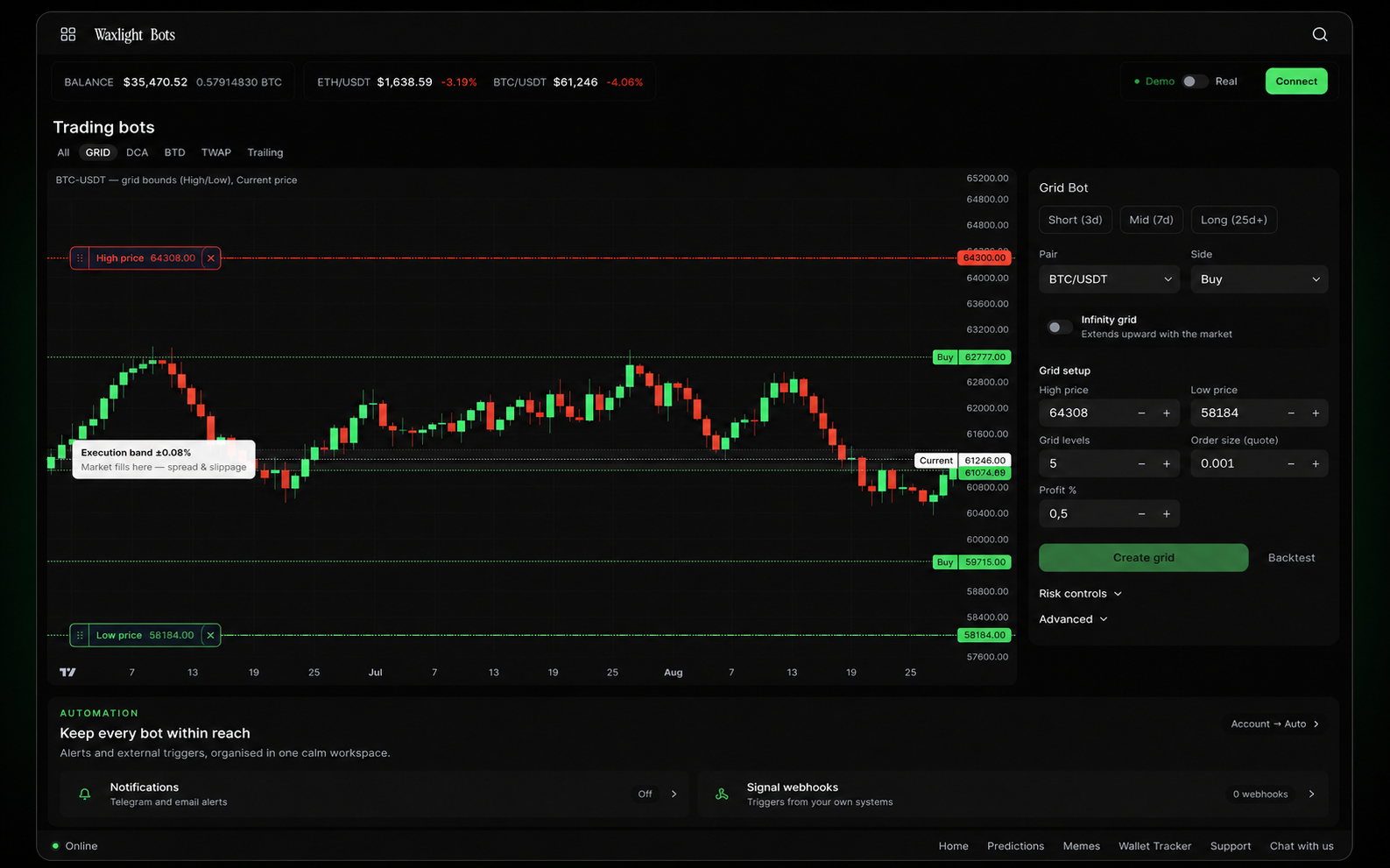Increase Low price with the plus icon
The height and width of the screenshot is (868, 1390).
pyautogui.click(x=1316, y=413)
